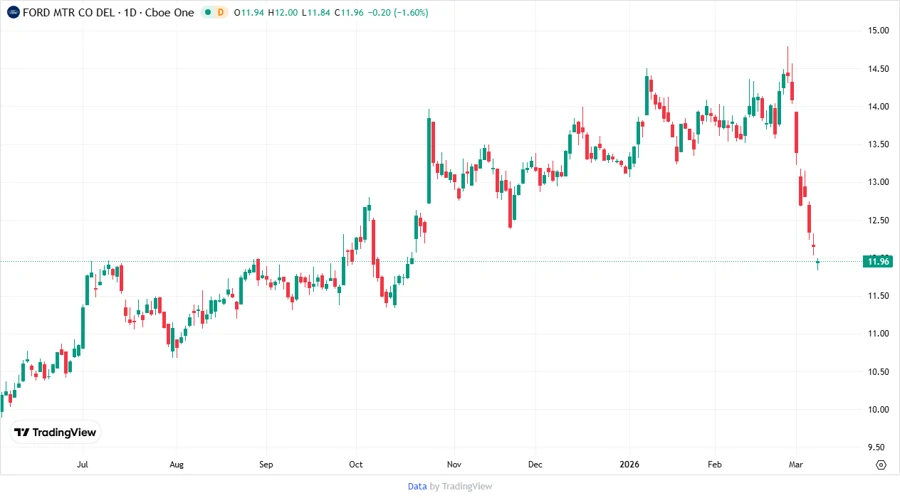Click the Ford logo icon
The height and width of the screenshot is (498, 900).
click(x=13, y=12)
